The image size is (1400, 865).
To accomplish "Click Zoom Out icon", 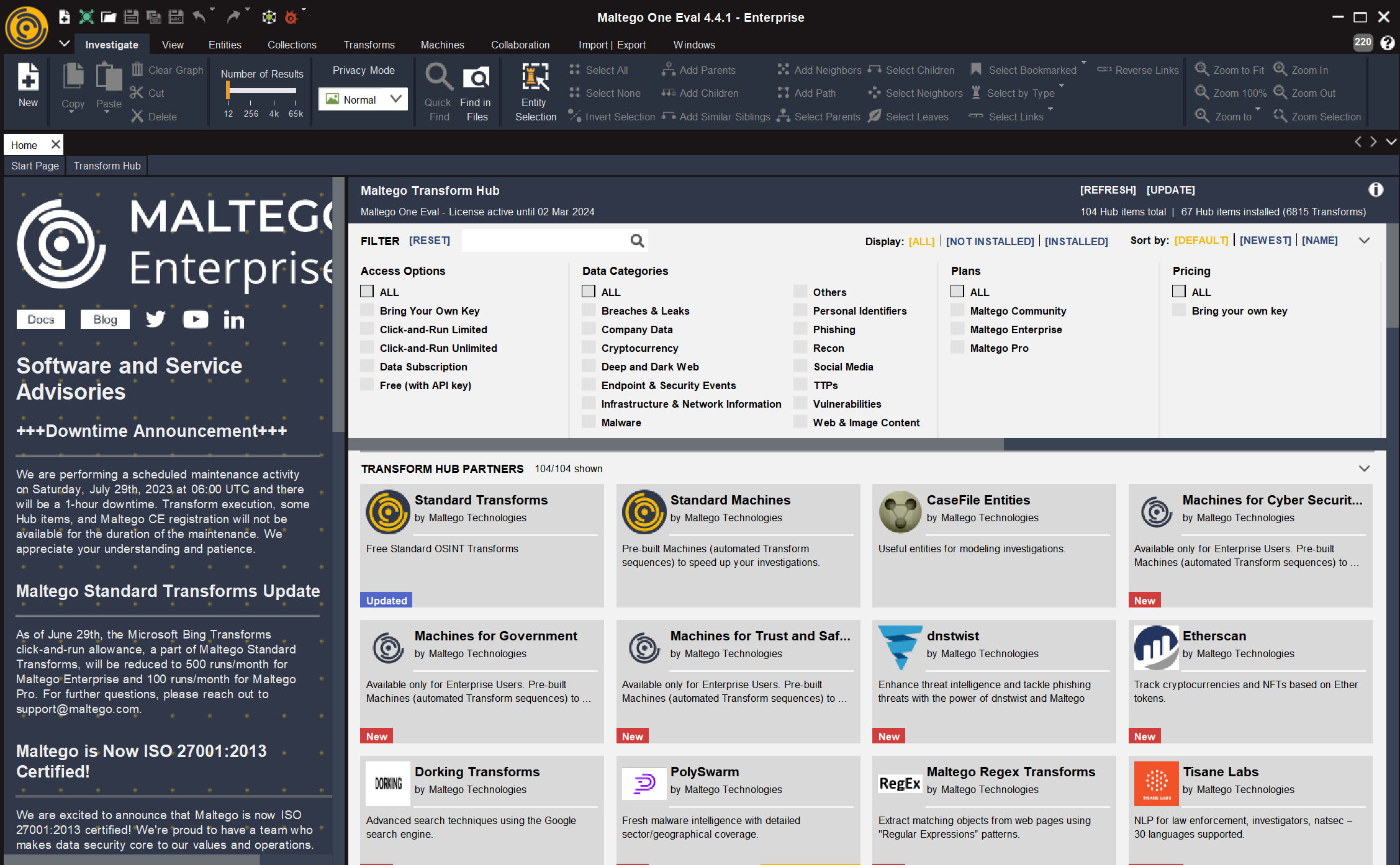I will [x=1280, y=92].
